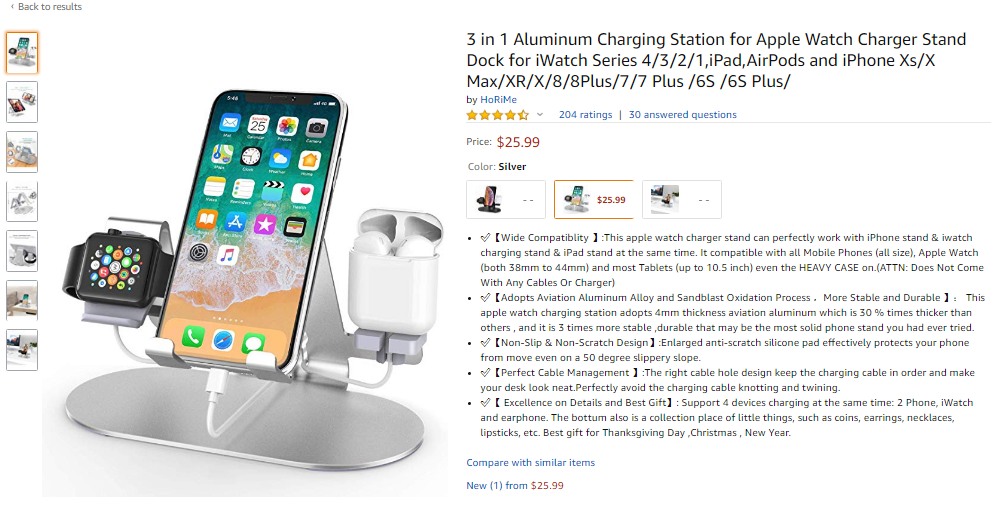View the fifth product thumbnail
1004x513 pixels.
tap(22, 251)
